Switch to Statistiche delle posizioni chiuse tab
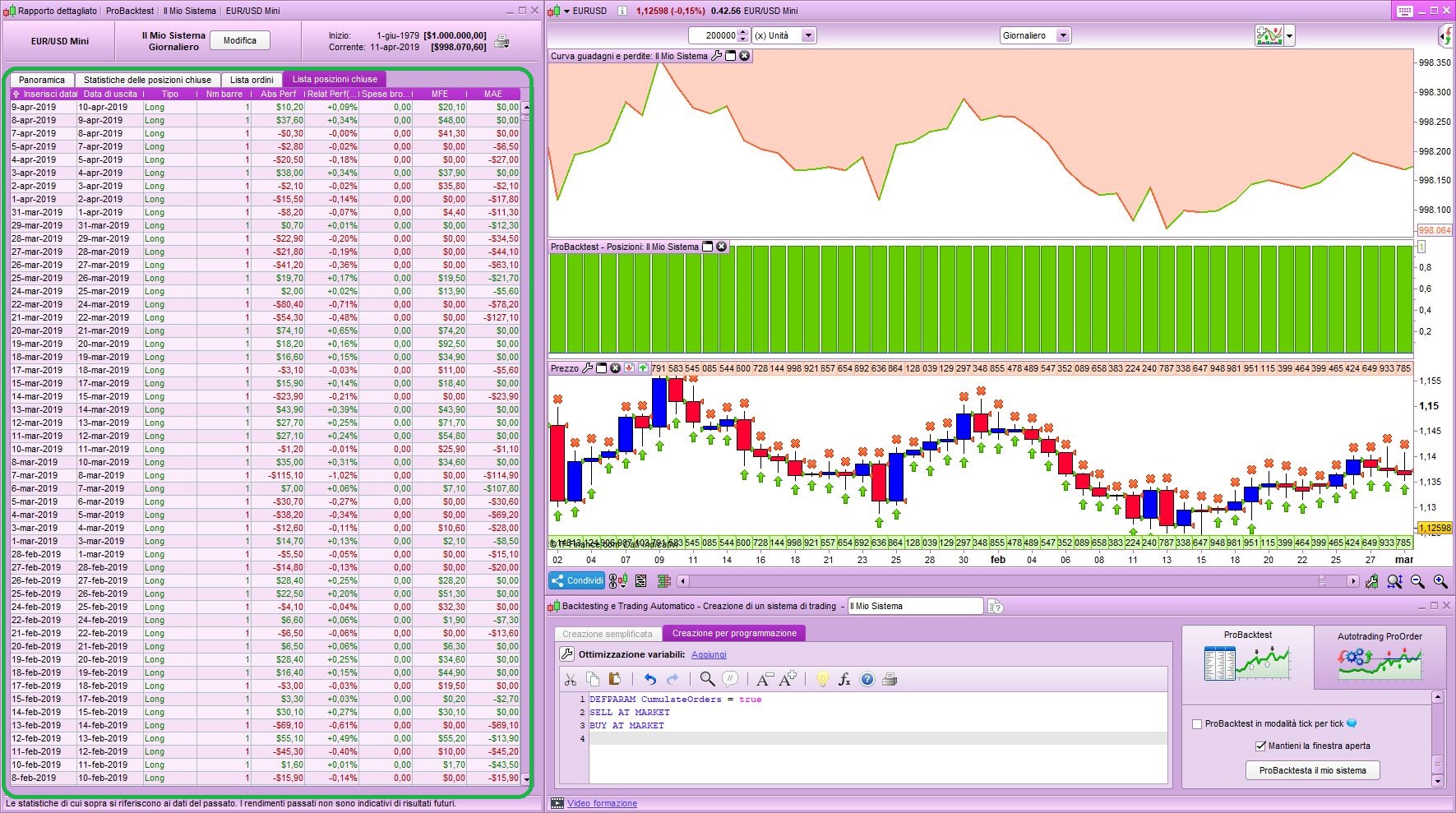 coord(147,80)
